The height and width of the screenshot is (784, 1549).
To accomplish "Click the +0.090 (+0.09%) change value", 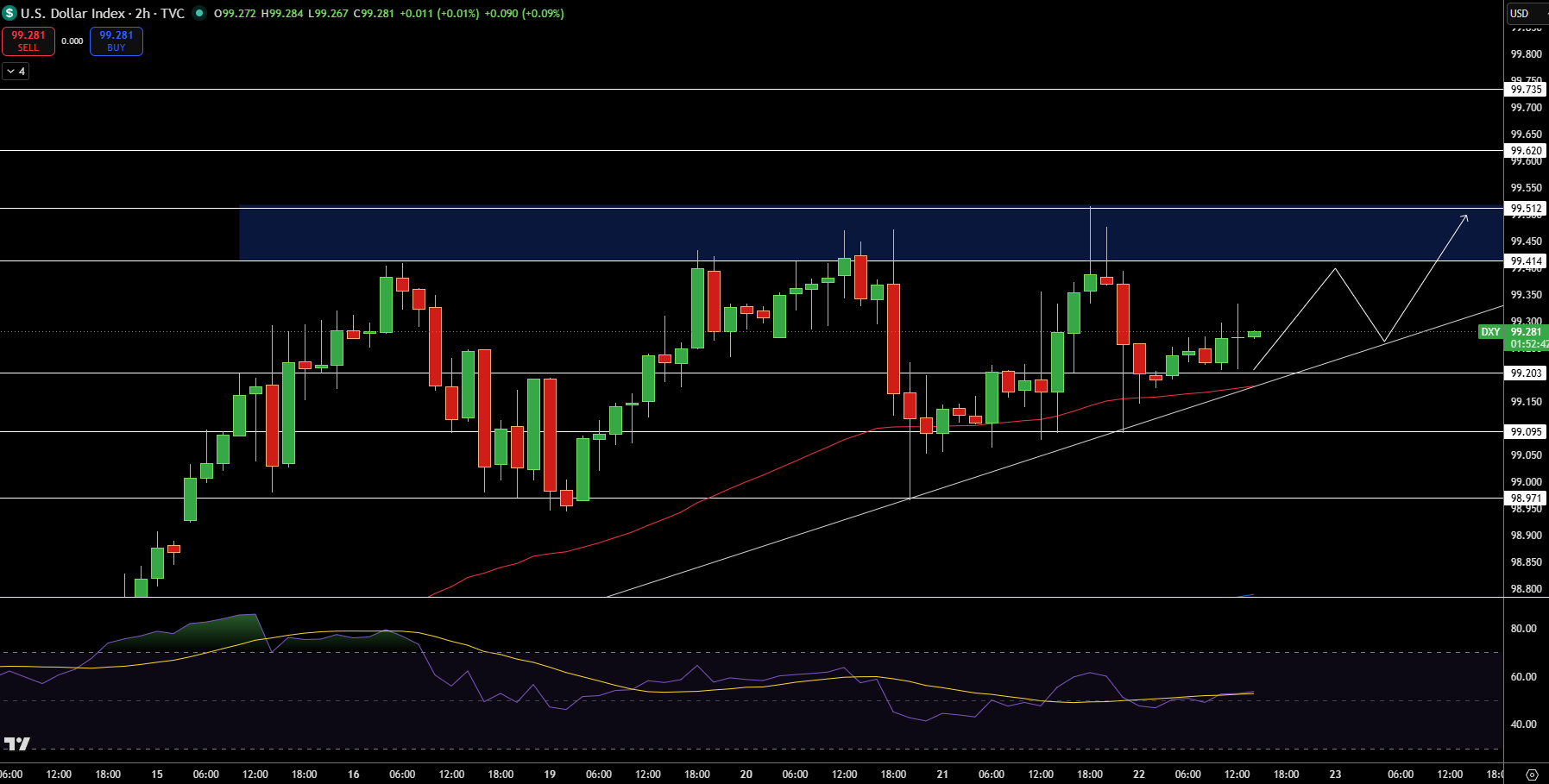I will (x=524, y=13).
